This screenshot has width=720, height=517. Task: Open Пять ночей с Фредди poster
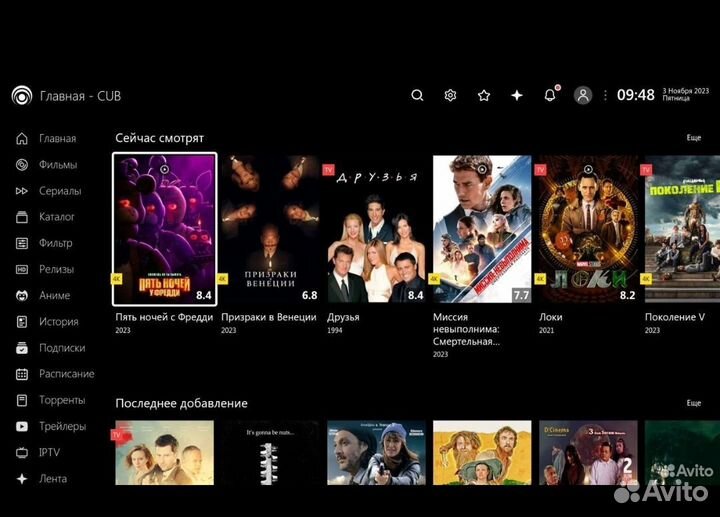coord(164,229)
